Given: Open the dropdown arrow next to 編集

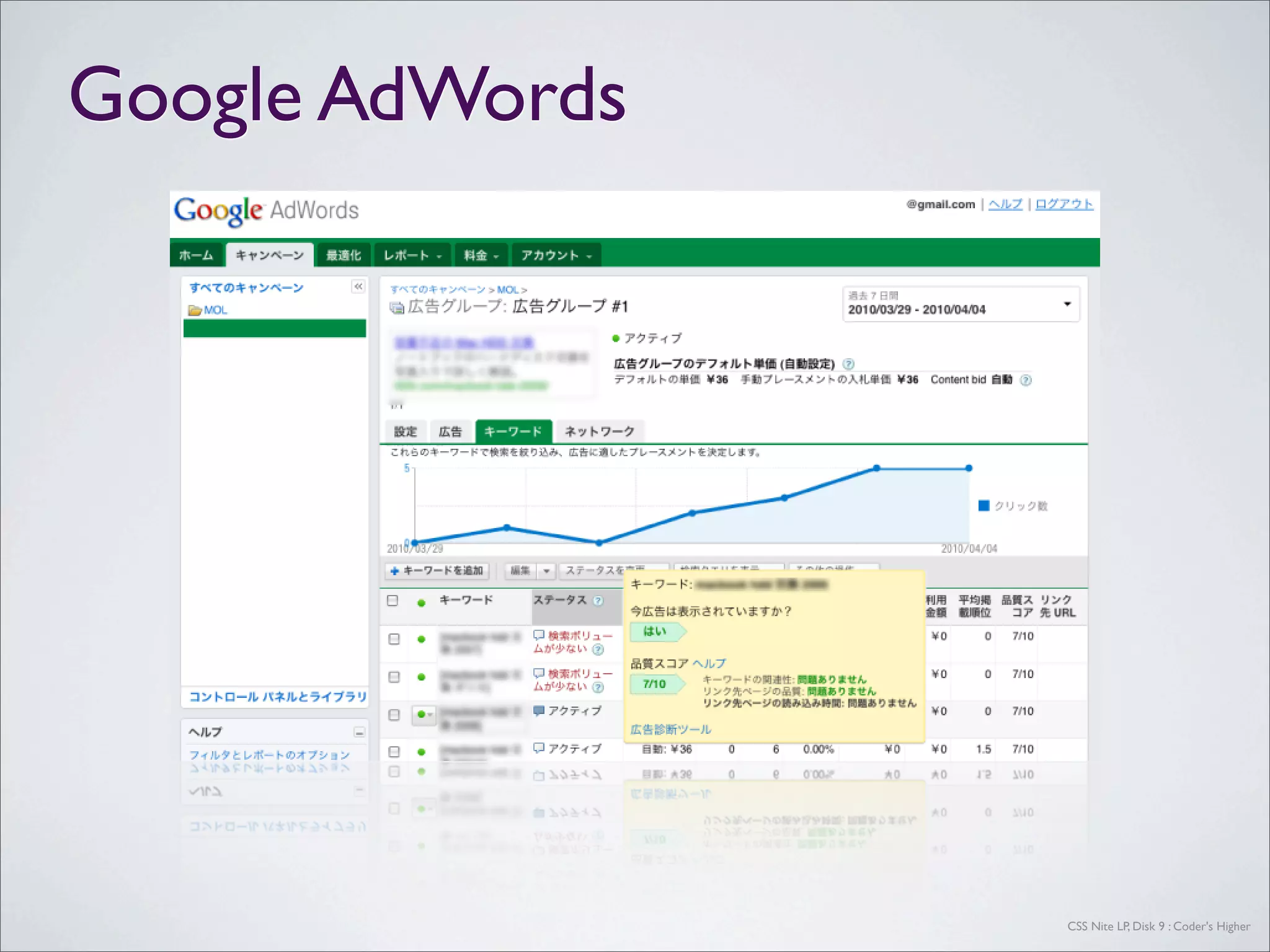Looking at the screenshot, I should pyautogui.click(x=546, y=571).
